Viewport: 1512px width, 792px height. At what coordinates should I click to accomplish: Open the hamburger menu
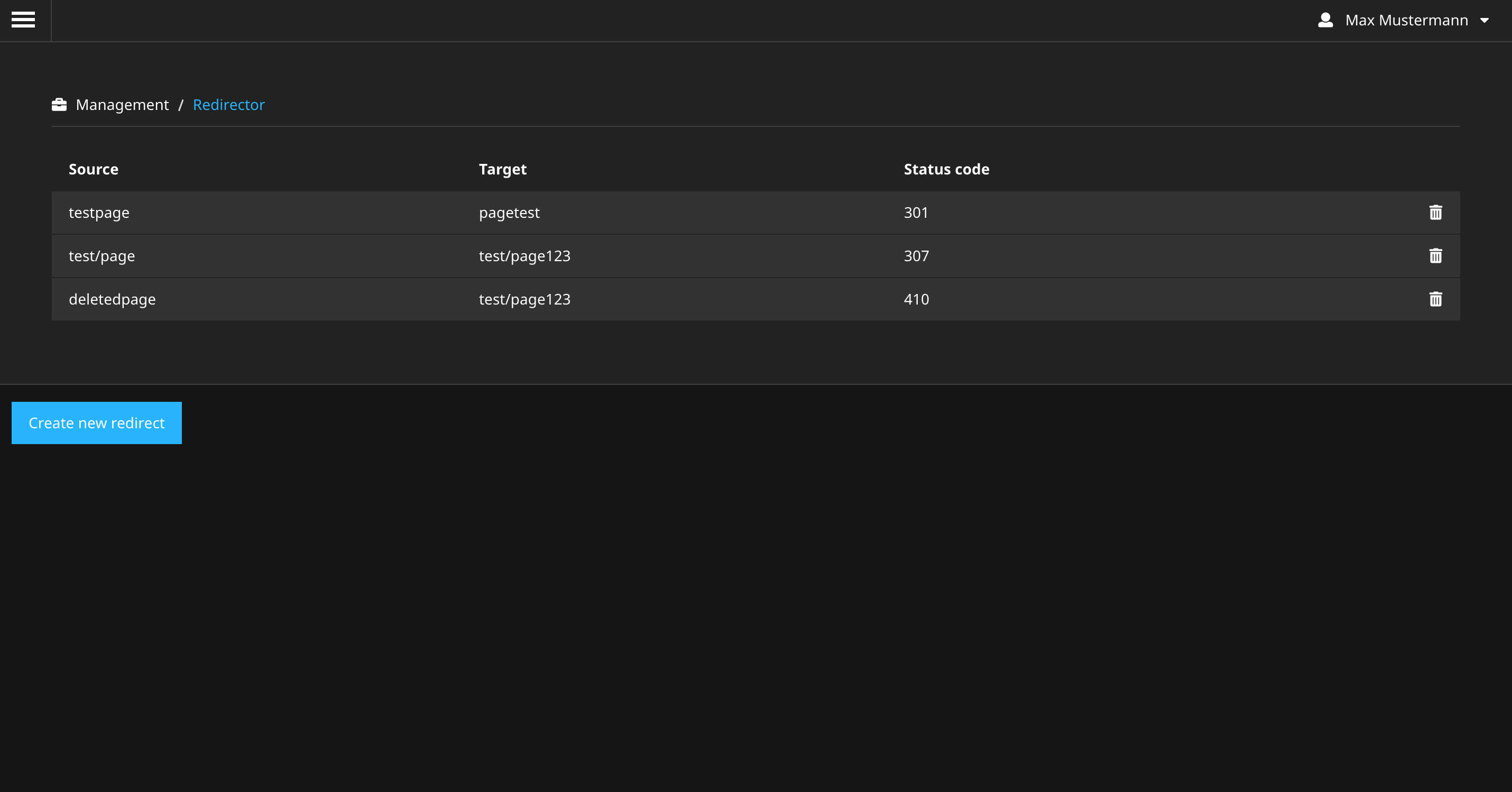click(x=23, y=20)
